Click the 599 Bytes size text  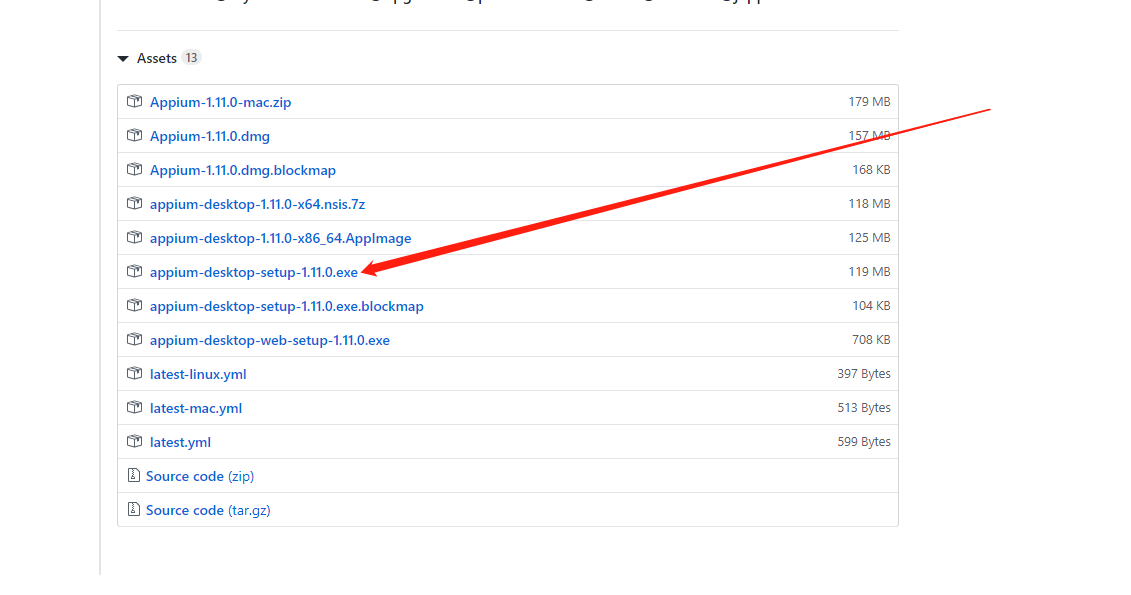tap(864, 441)
